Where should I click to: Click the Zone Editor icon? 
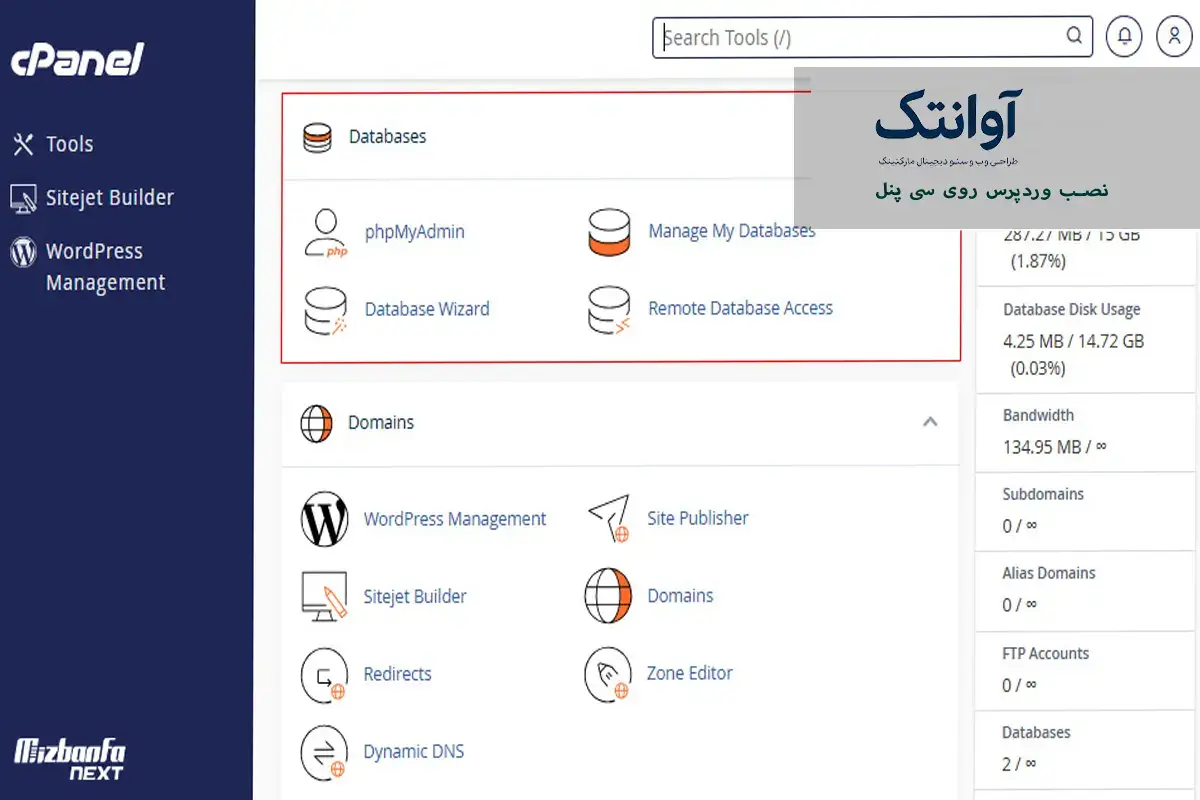(608, 674)
